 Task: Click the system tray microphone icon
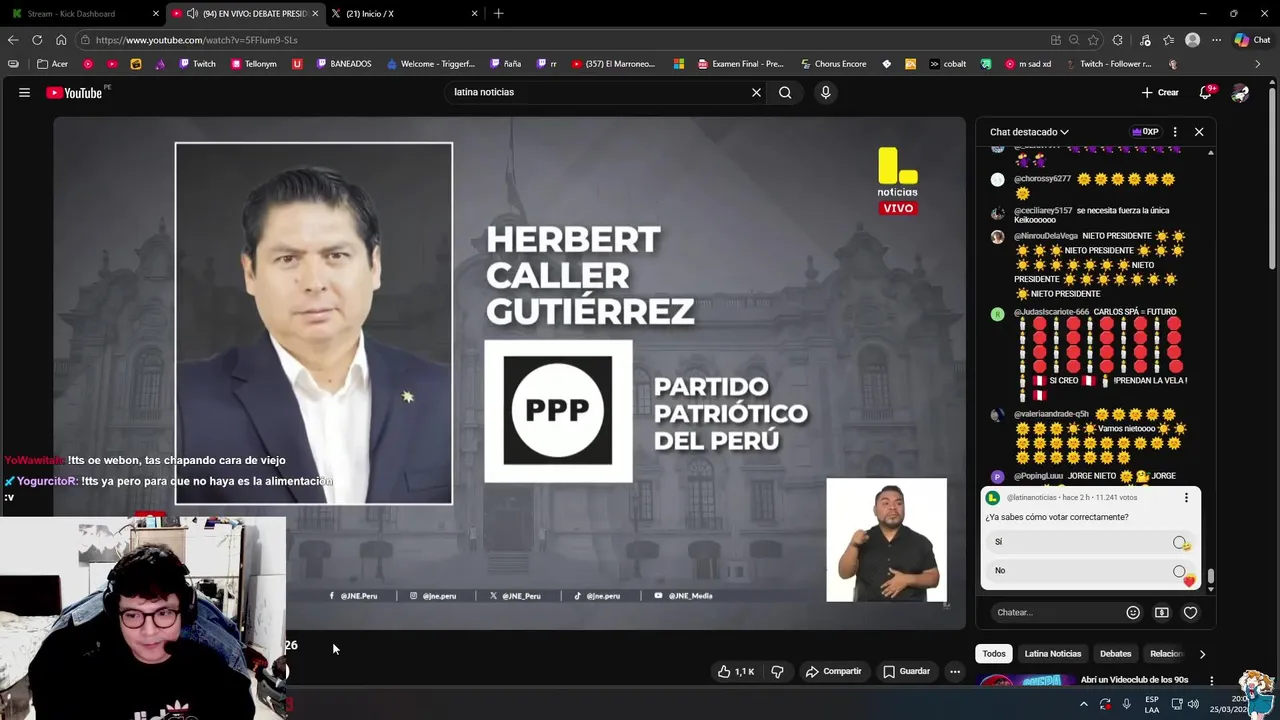click(1126, 704)
